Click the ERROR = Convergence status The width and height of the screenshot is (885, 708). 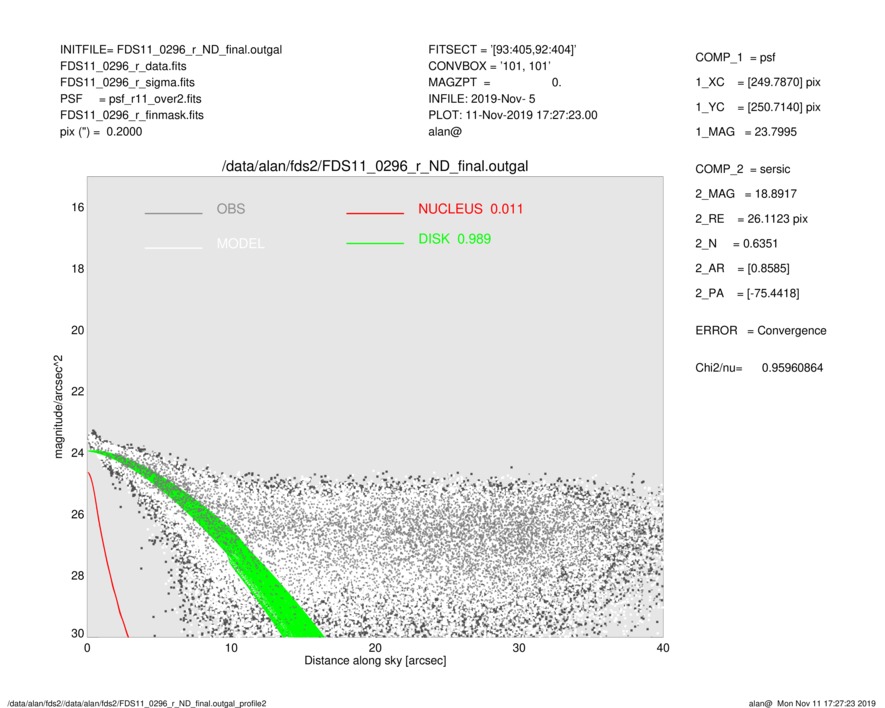pos(760,331)
